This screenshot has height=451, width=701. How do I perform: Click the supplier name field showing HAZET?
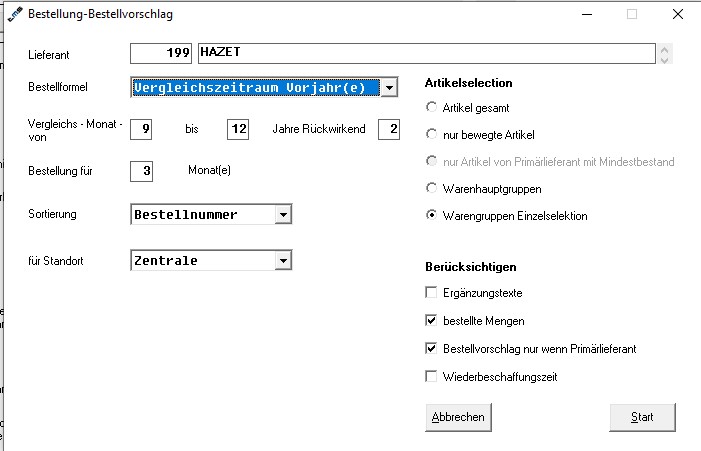pos(427,53)
